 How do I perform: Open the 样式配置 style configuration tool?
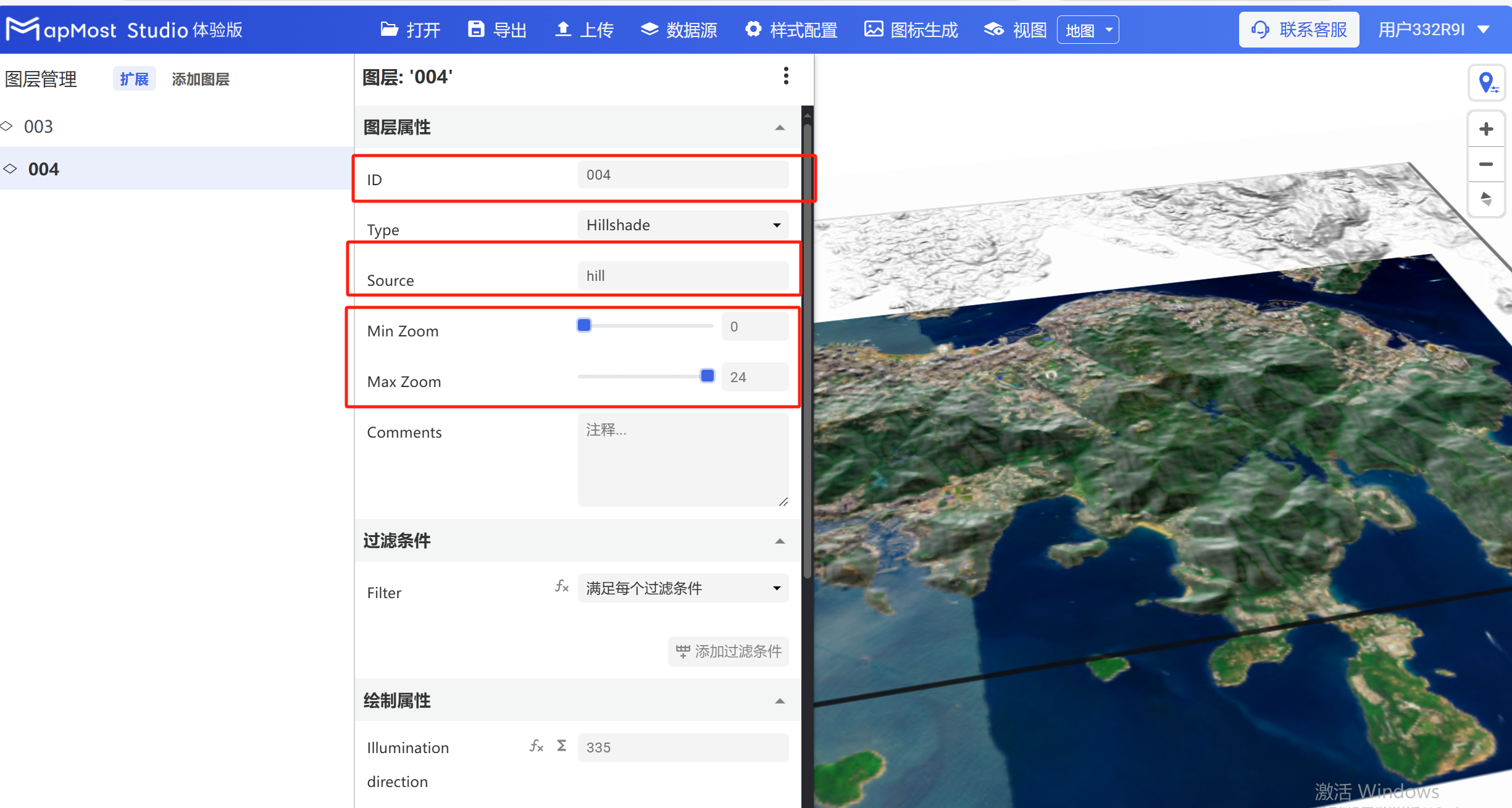791,29
